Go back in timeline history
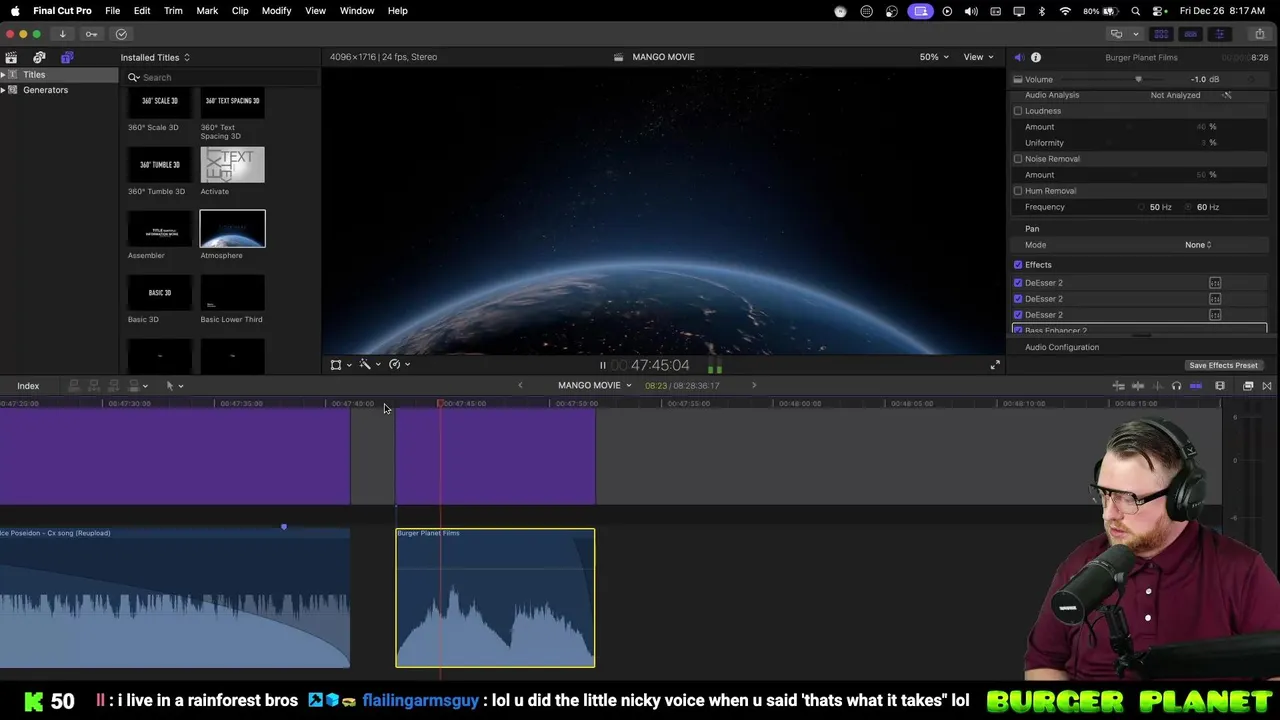Screen dimensions: 1280x720 [x=520, y=385]
